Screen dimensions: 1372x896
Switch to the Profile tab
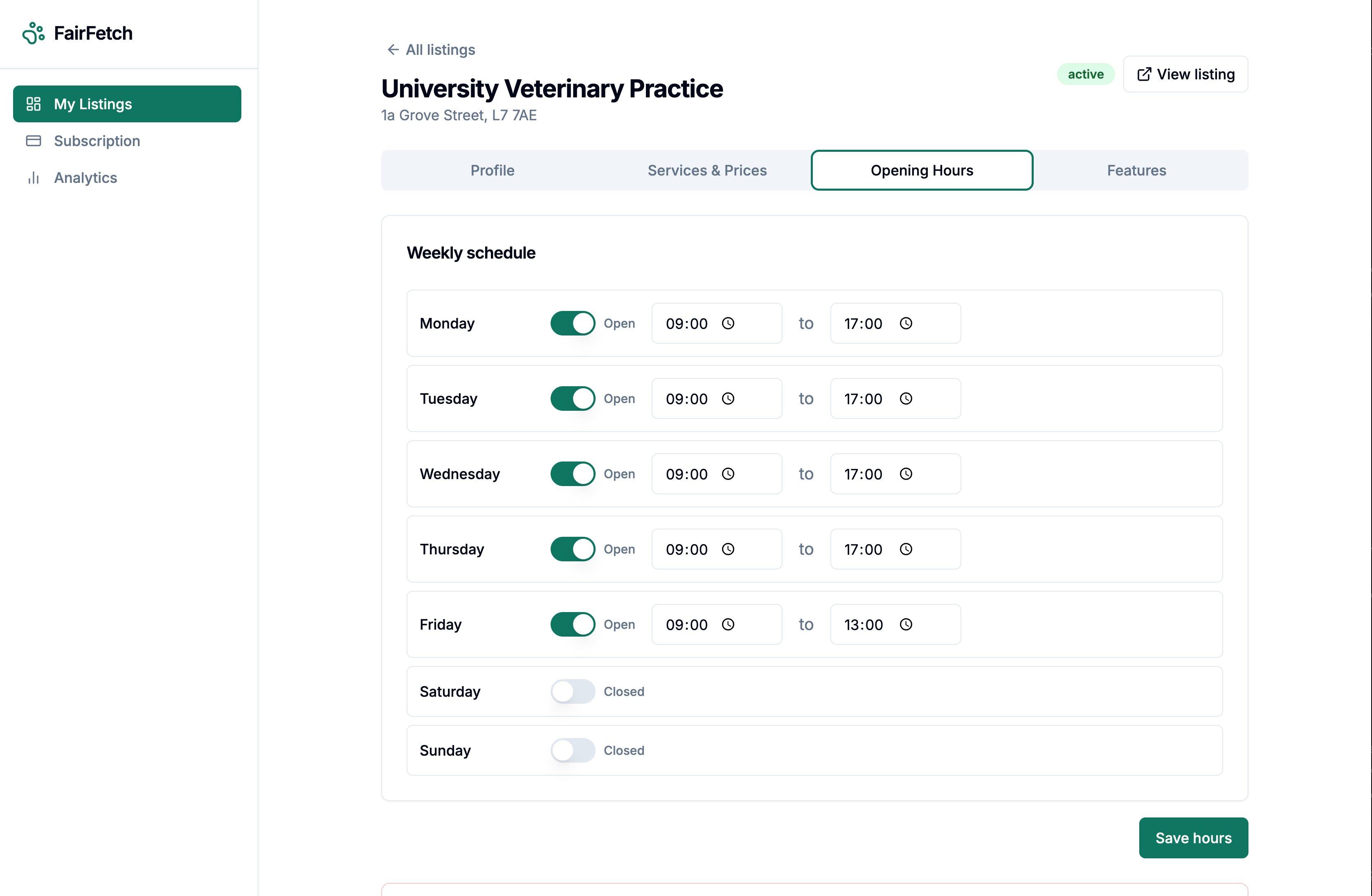tap(492, 170)
